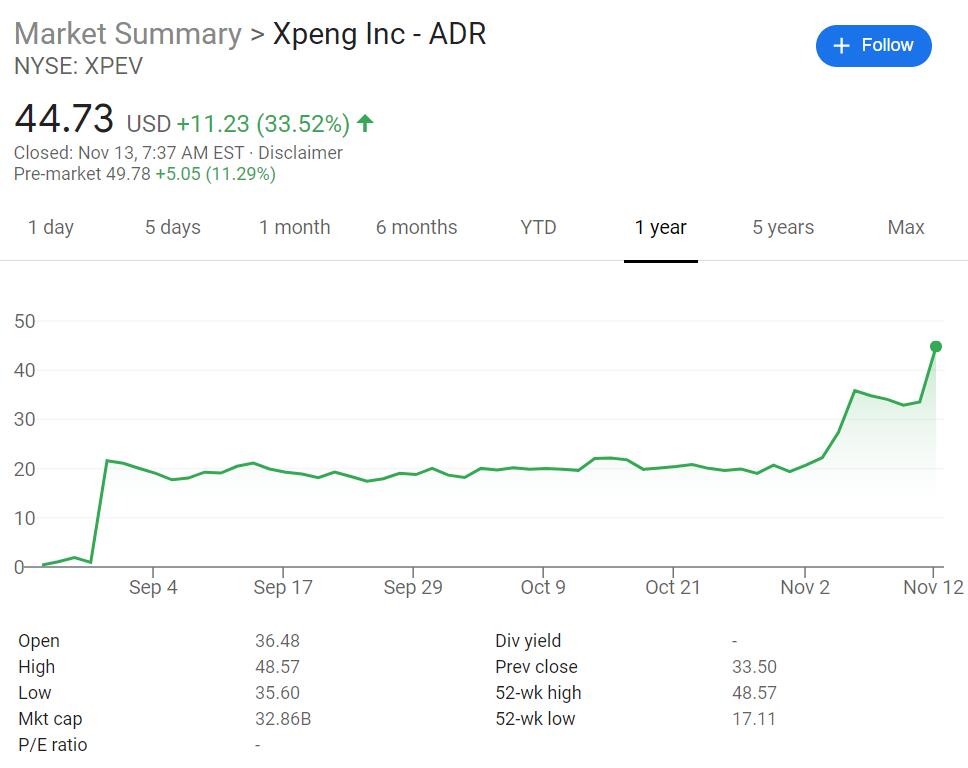This screenshot has height=768, width=968.
Task: Click the green dot at the chart's endpoint
Action: 934,347
